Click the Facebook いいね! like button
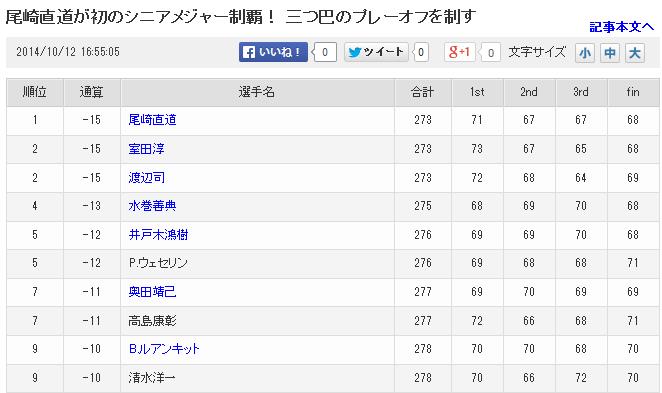The width and height of the screenshot is (662, 393). [x=273, y=52]
